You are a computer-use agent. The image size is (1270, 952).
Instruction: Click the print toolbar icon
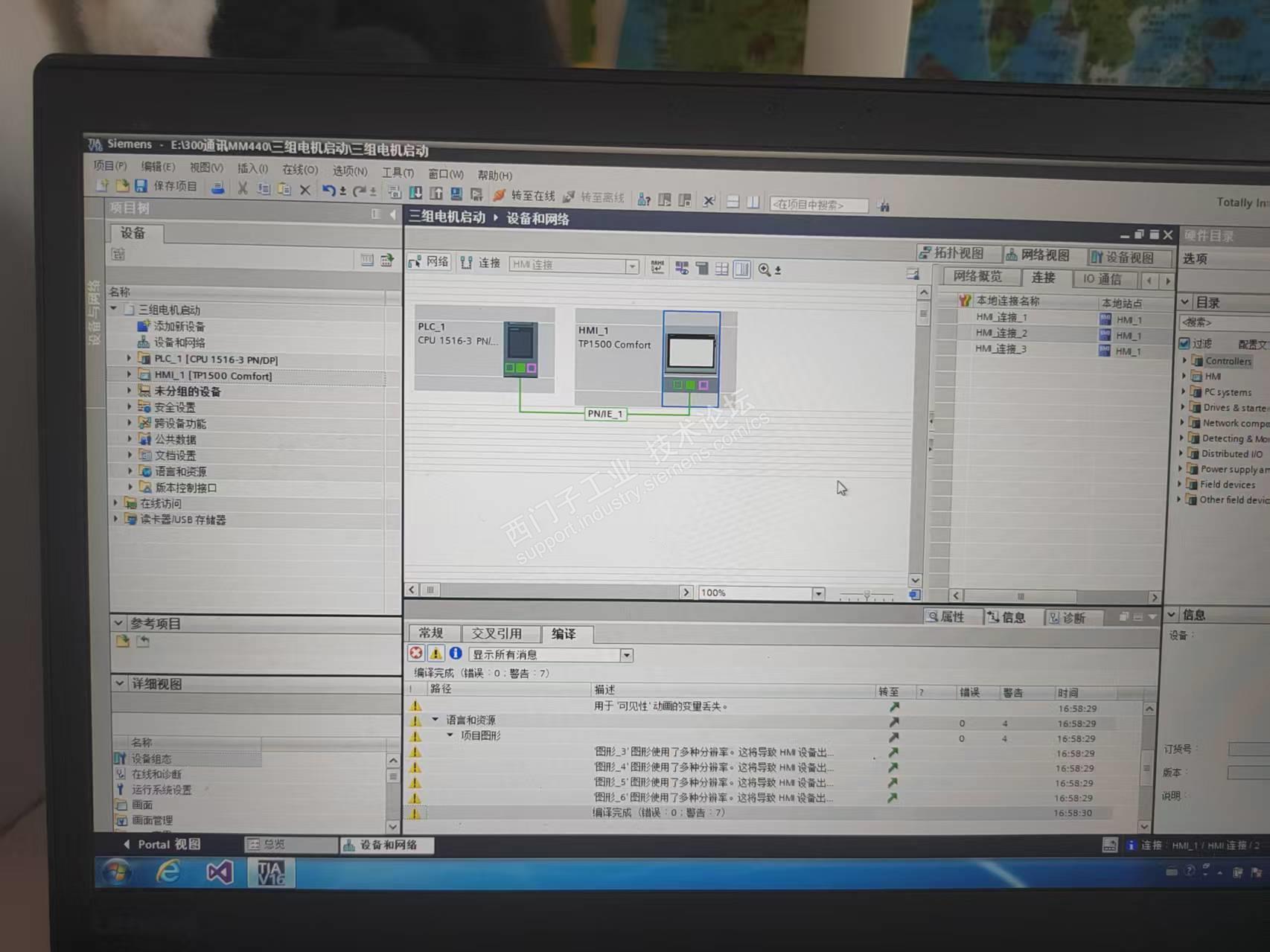point(217,188)
